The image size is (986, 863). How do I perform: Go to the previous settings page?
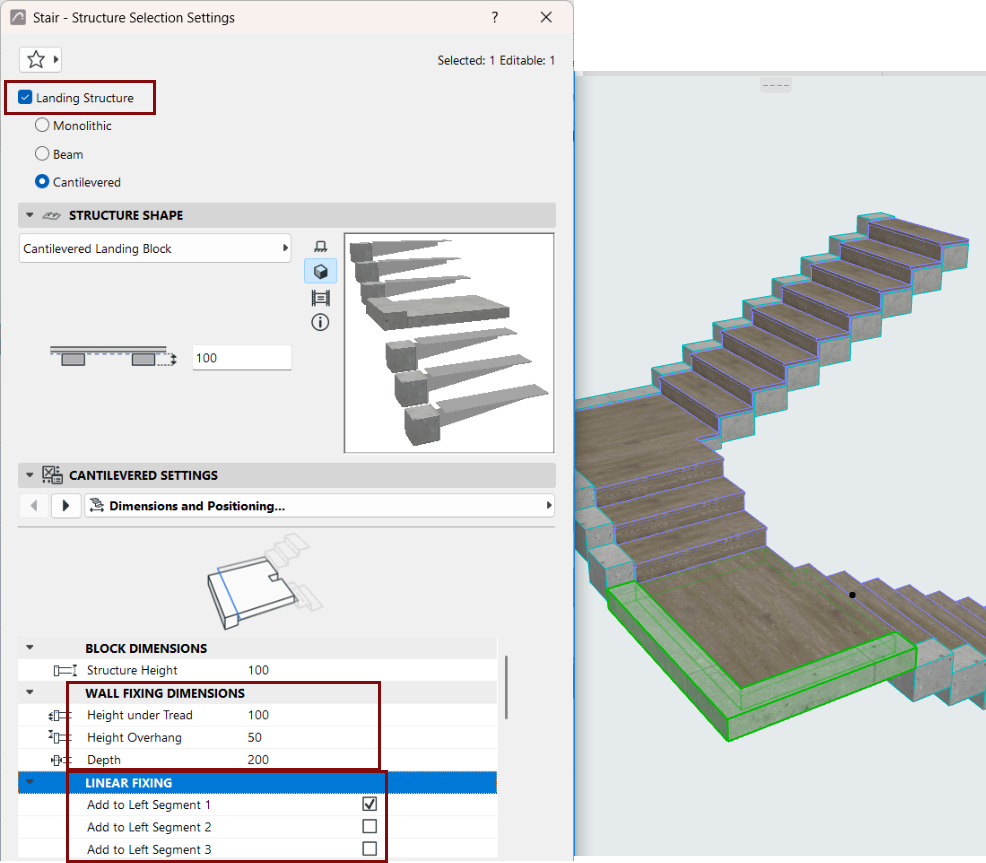[34, 506]
